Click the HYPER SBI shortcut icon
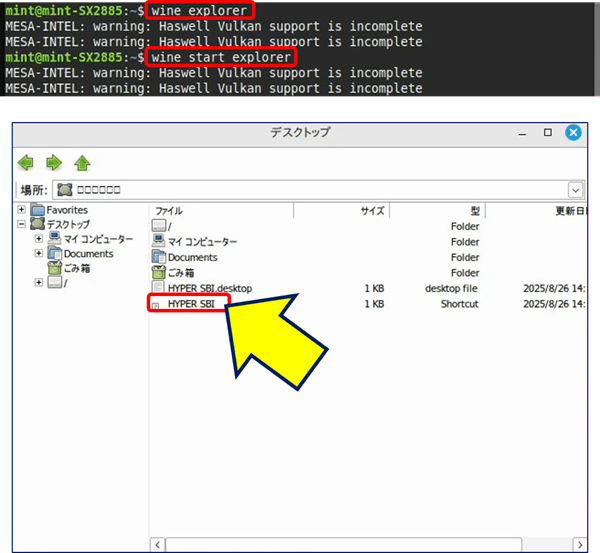The image size is (600, 553). 156,305
